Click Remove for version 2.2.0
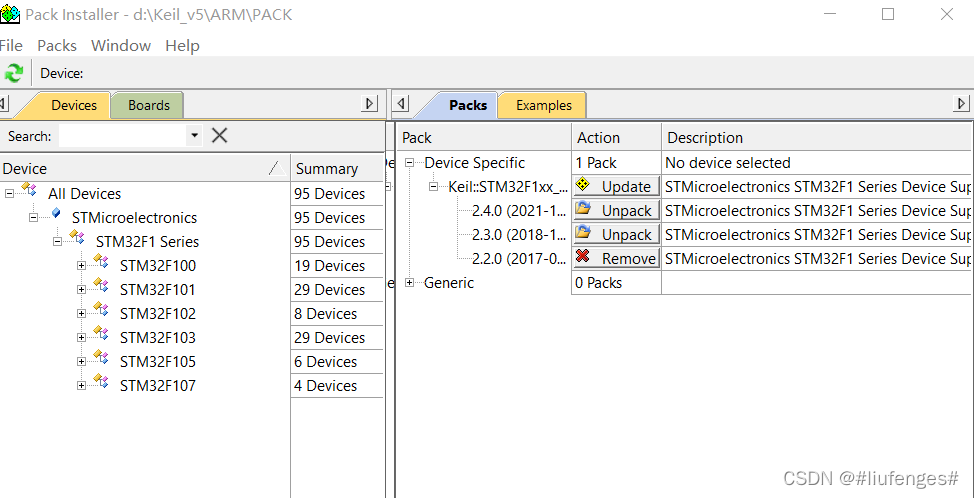Image resolution: width=974 pixels, height=498 pixels. pos(616,258)
